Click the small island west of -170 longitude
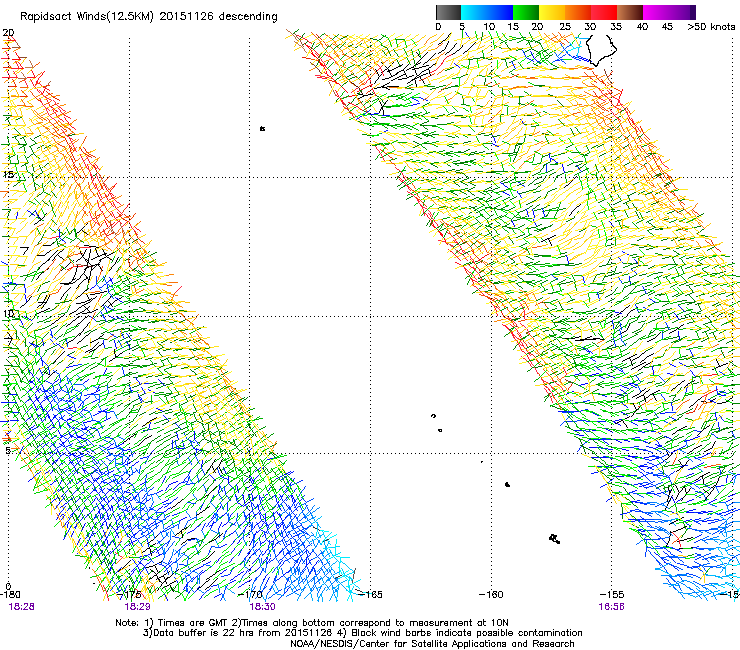 point(262,128)
